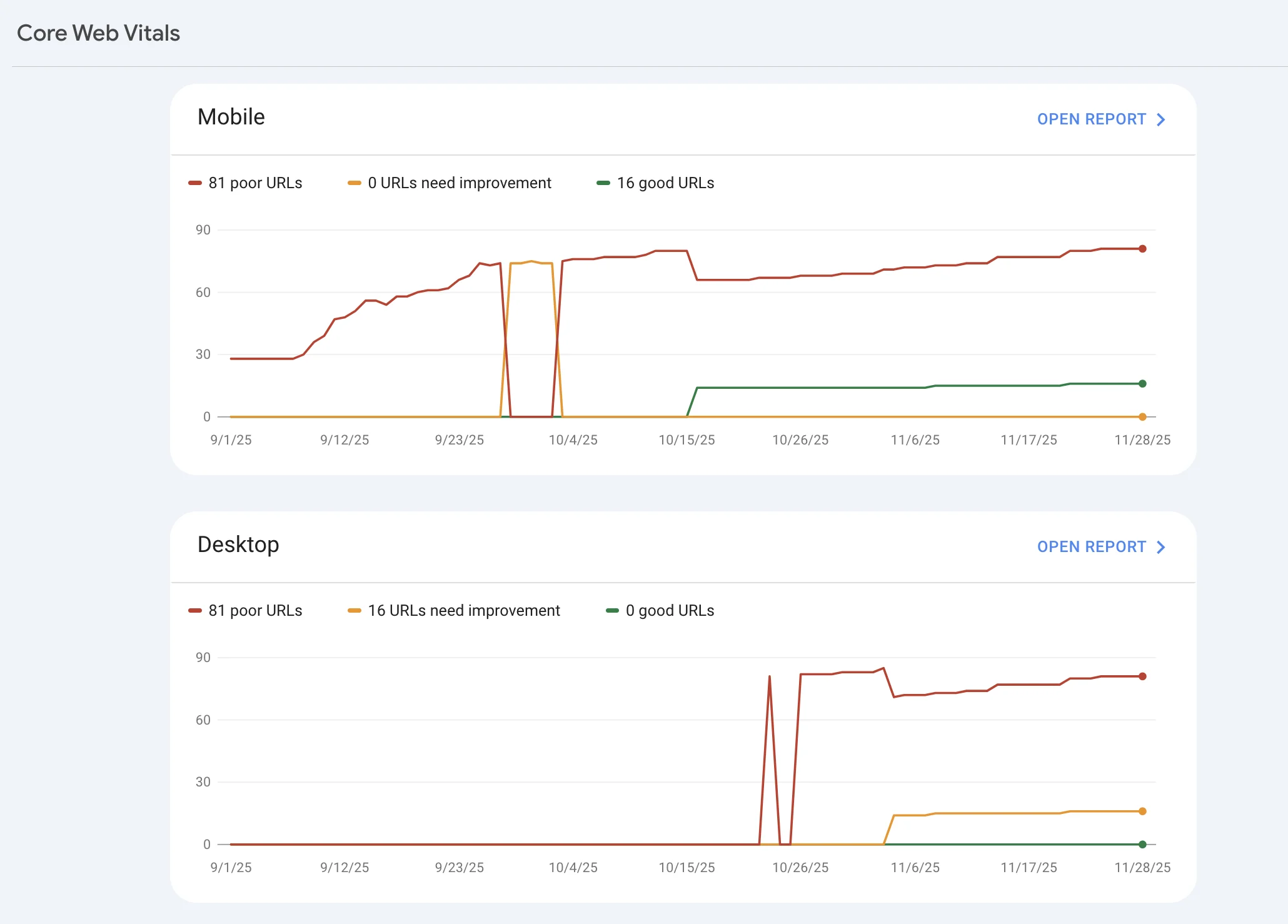Click the green Desktop good URLs legend swatch
This screenshot has height=924, width=1288.
tap(612, 611)
